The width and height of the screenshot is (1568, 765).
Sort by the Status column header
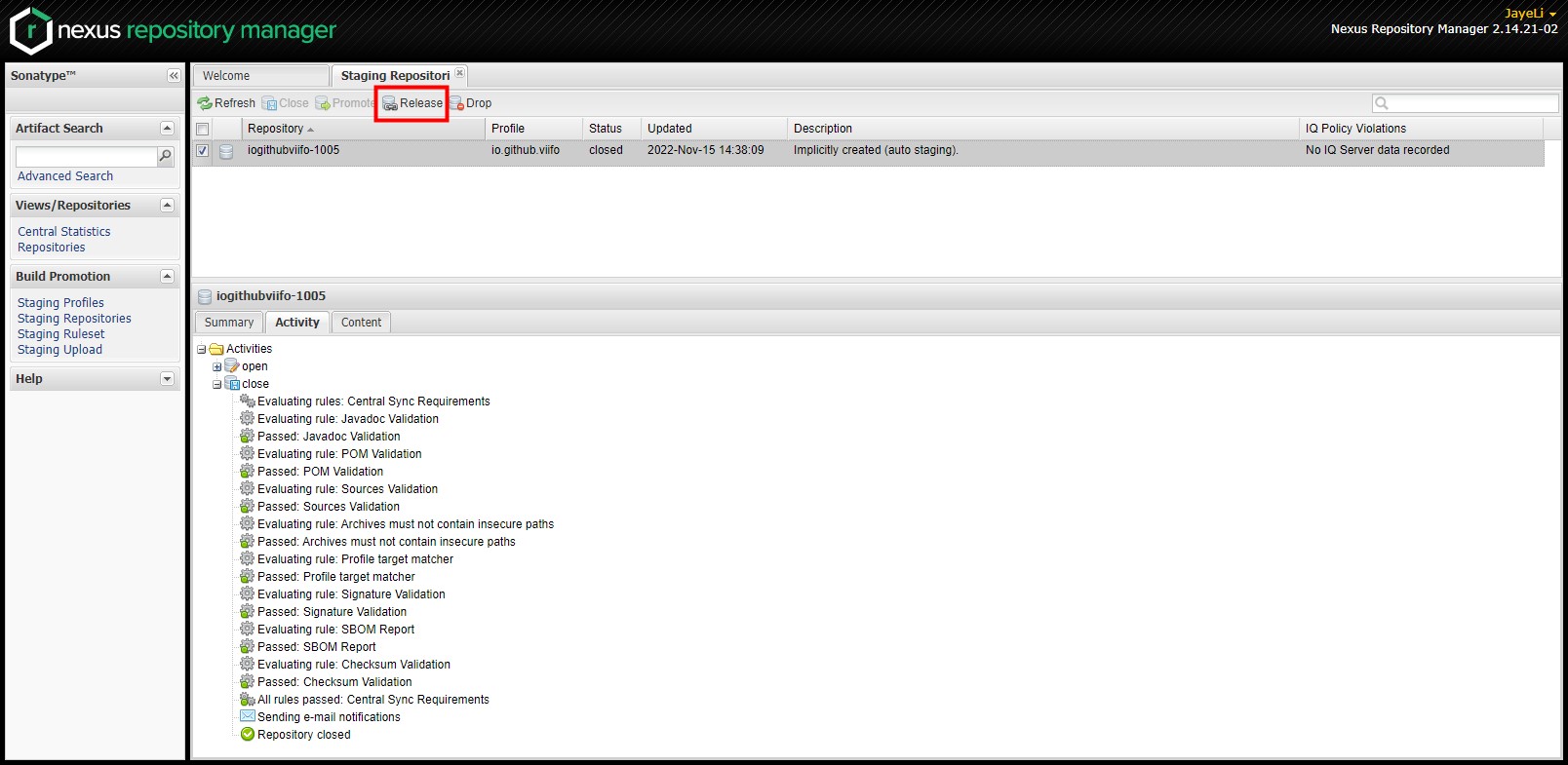click(611, 129)
